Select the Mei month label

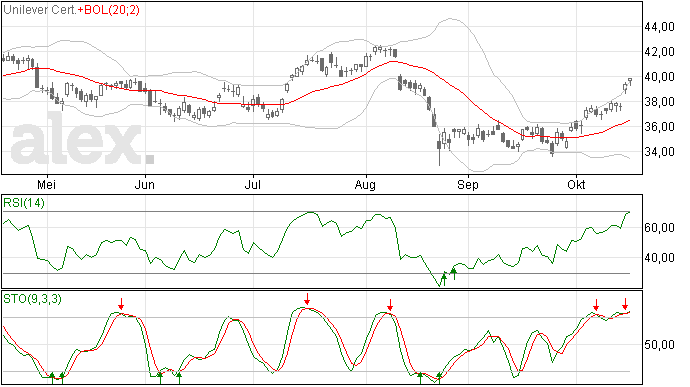tap(46, 185)
